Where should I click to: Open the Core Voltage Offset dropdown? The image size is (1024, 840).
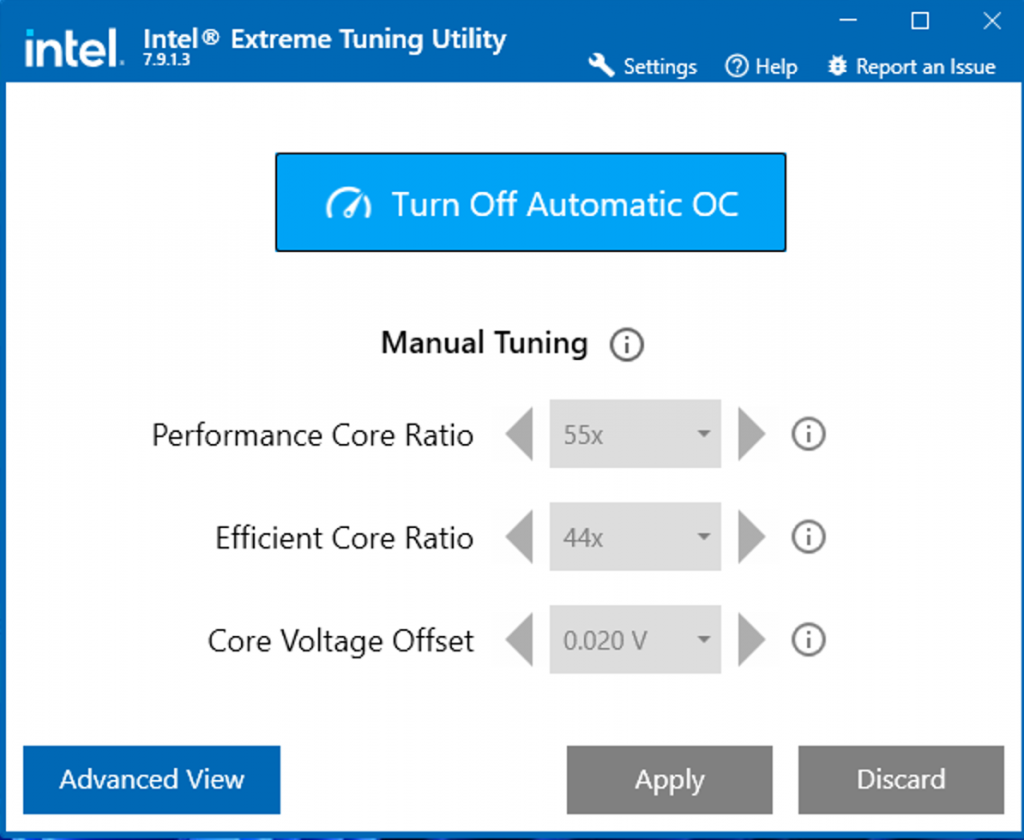coord(635,640)
